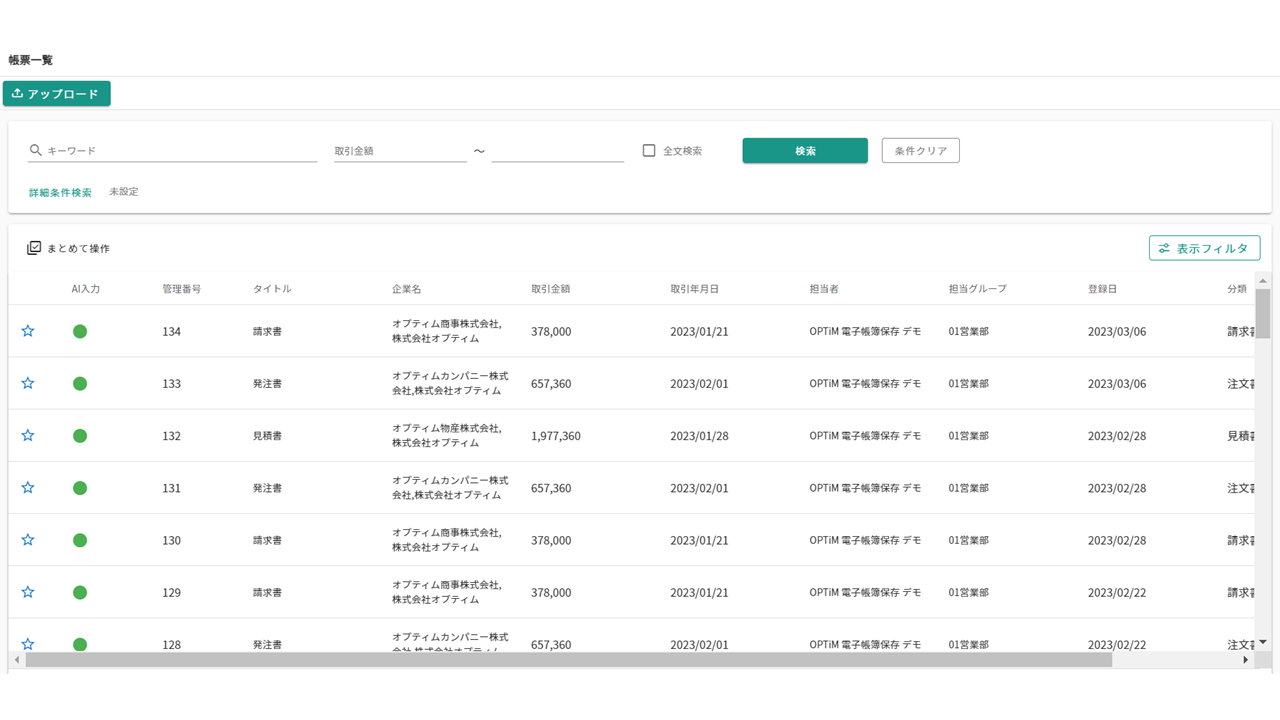Click the minimum 取引金額 input field
This screenshot has width=1280, height=720.
click(400, 151)
